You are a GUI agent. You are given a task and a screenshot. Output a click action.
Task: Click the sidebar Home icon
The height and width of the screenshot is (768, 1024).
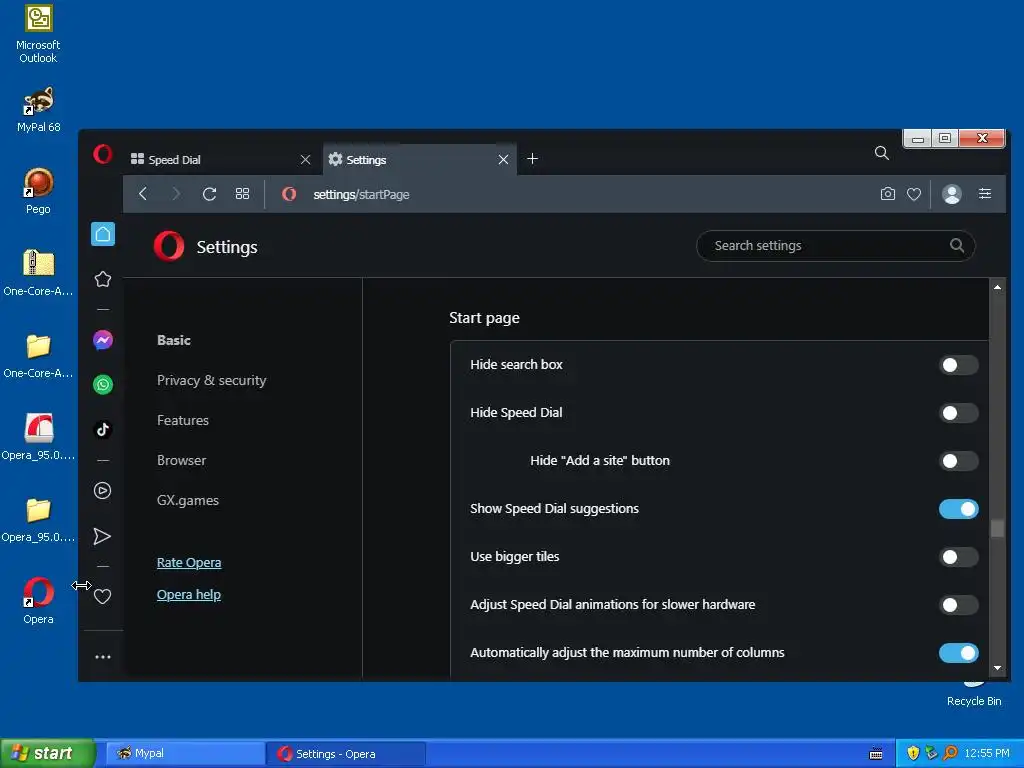coord(103,234)
